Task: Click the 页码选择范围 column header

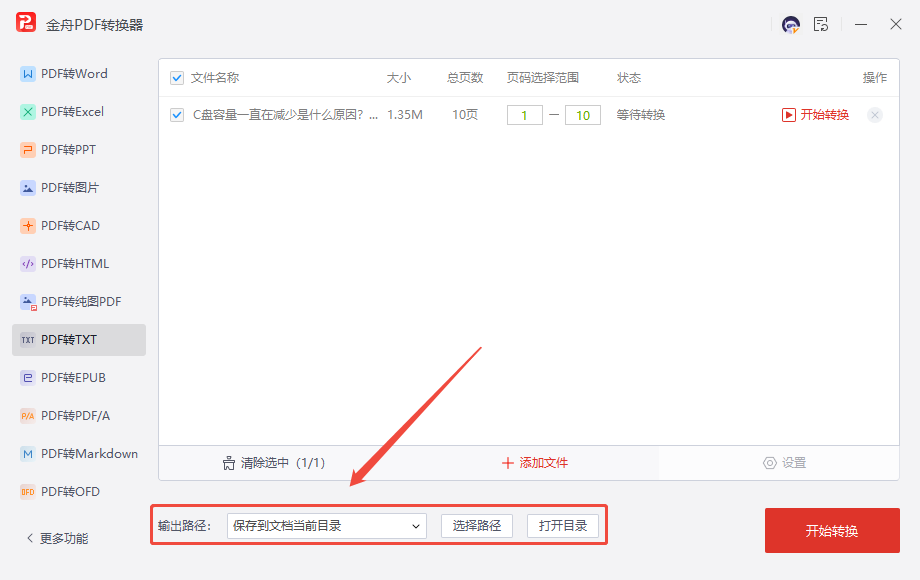Action: pyautogui.click(x=543, y=78)
